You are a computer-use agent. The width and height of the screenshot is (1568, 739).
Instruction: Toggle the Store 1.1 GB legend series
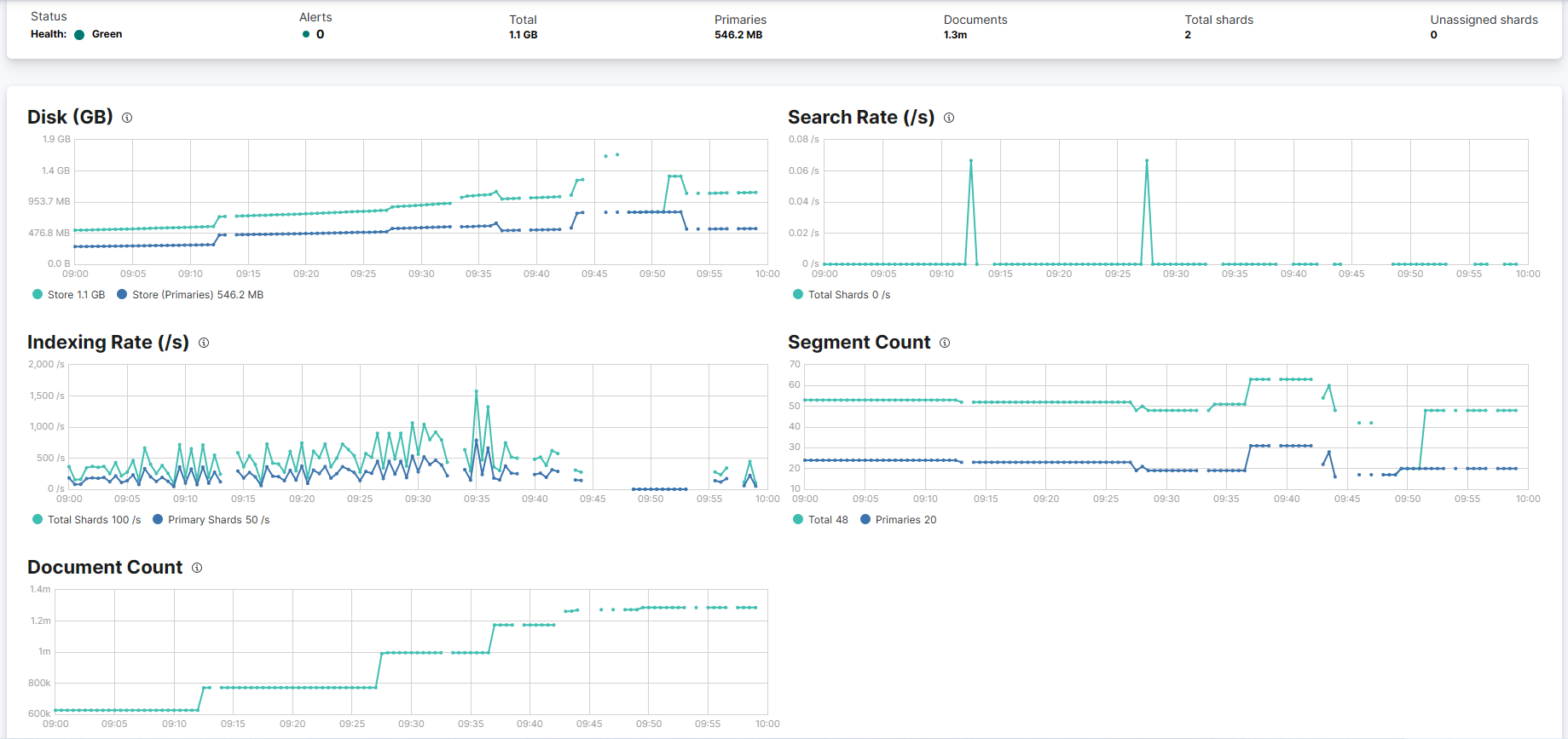(x=69, y=295)
